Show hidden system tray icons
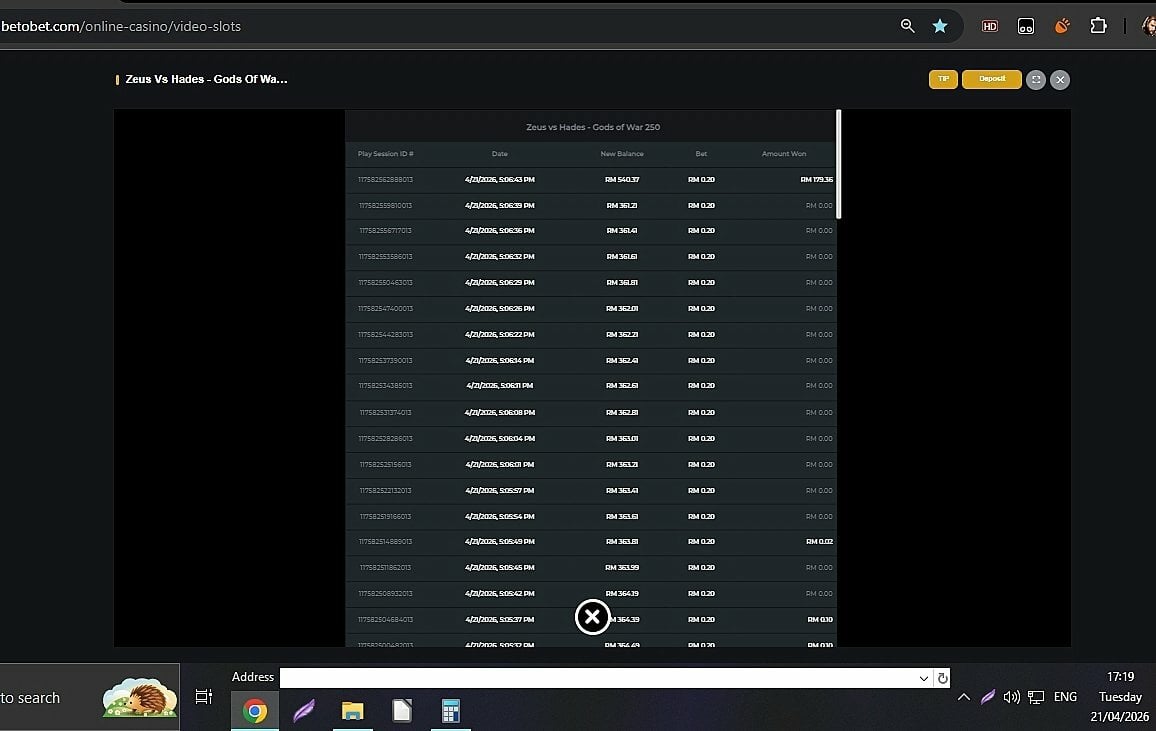1156x731 pixels. click(963, 697)
